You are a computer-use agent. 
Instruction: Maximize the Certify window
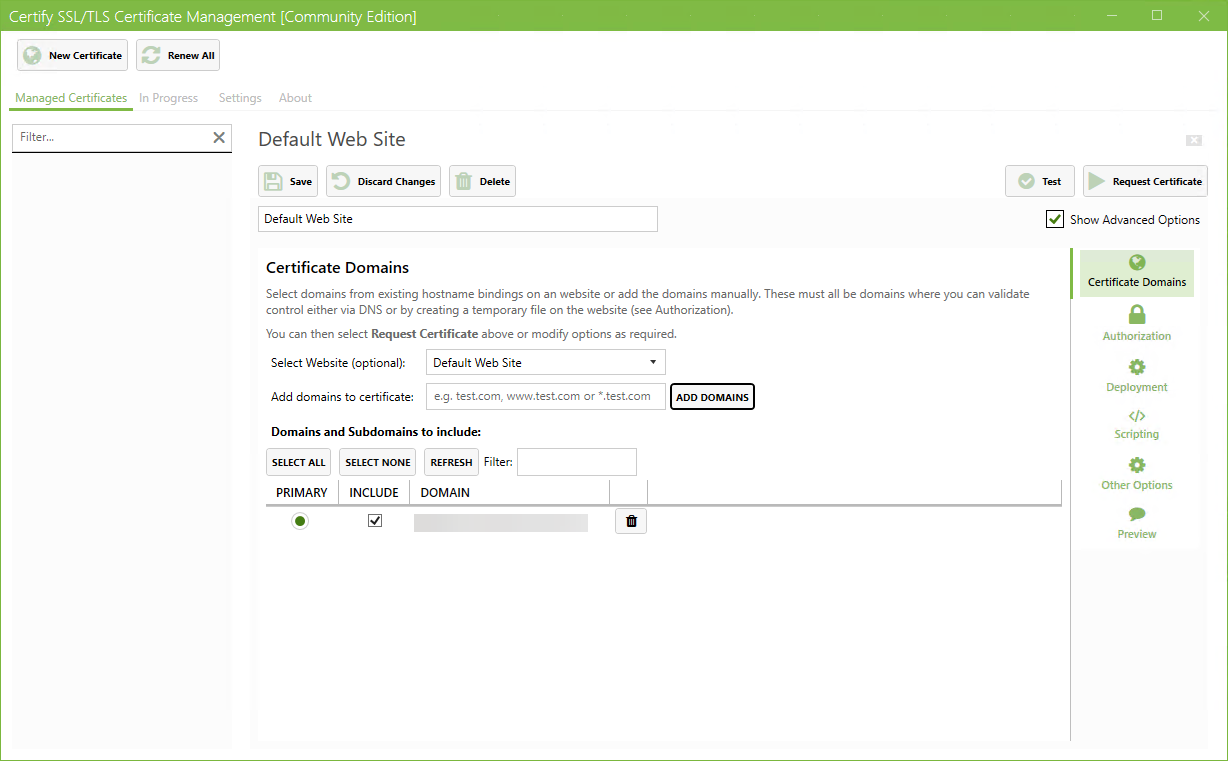tap(1157, 15)
